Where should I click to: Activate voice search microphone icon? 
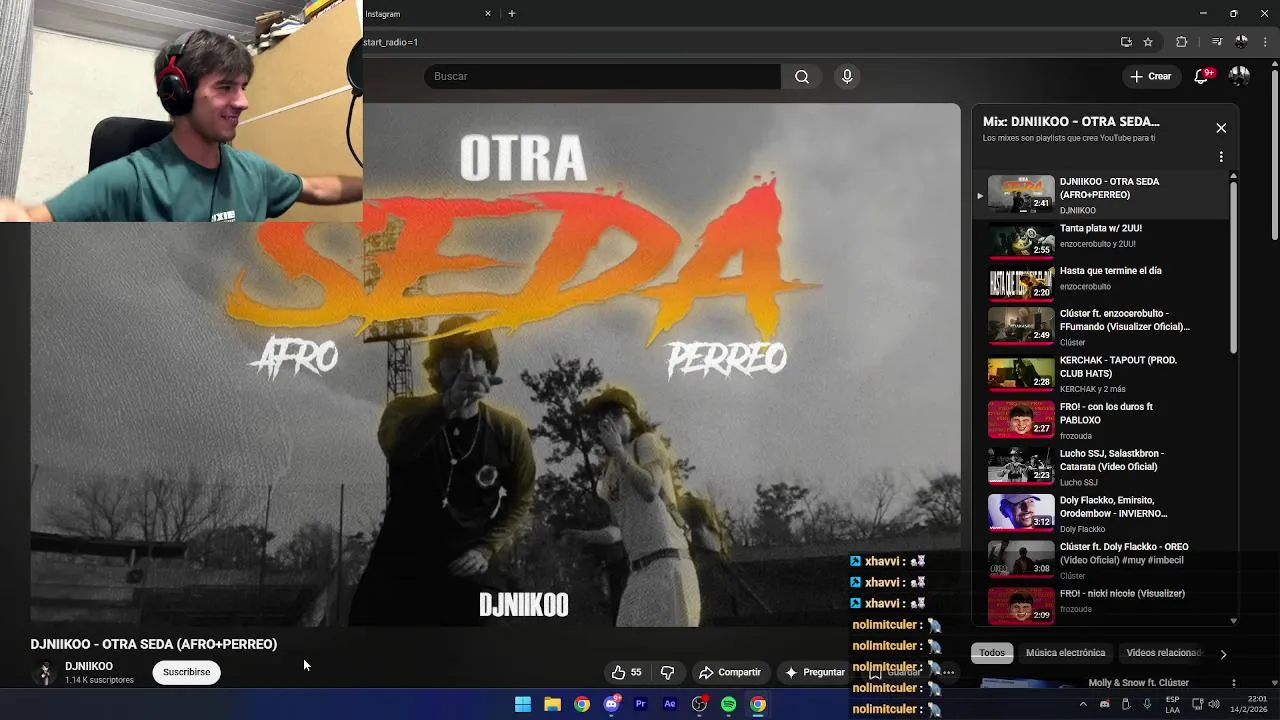[x=847, y=77]
